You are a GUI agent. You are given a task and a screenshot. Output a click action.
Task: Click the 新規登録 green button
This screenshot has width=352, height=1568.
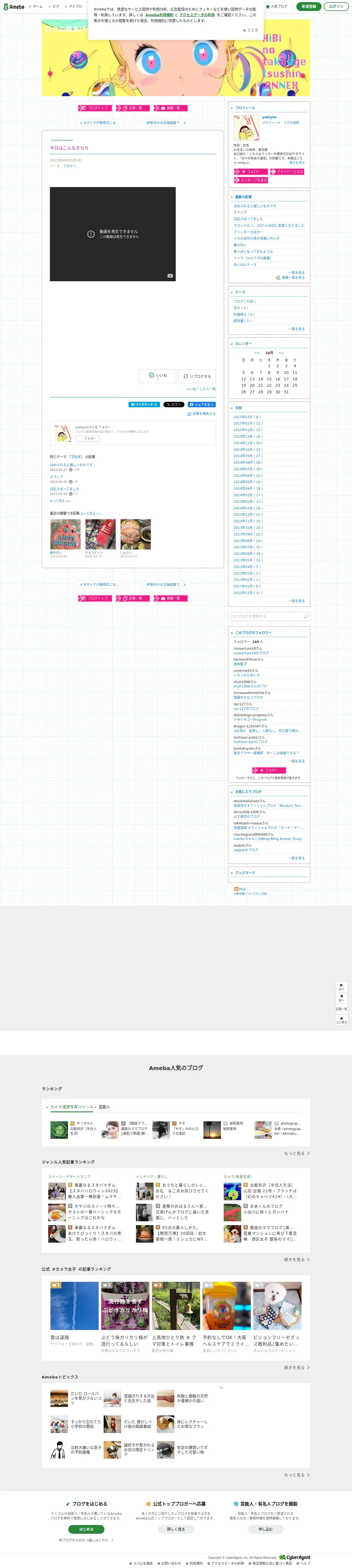click(x=309, y=7)
